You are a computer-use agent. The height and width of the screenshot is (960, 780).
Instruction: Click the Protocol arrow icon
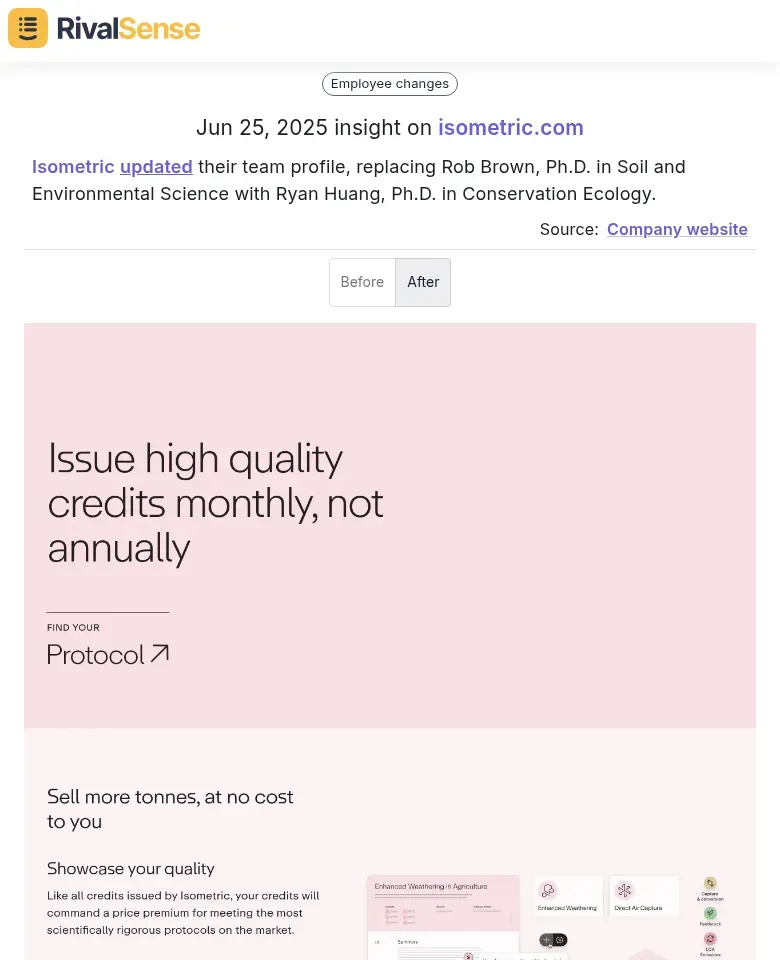pyautogui.click(x=160, y=654)
